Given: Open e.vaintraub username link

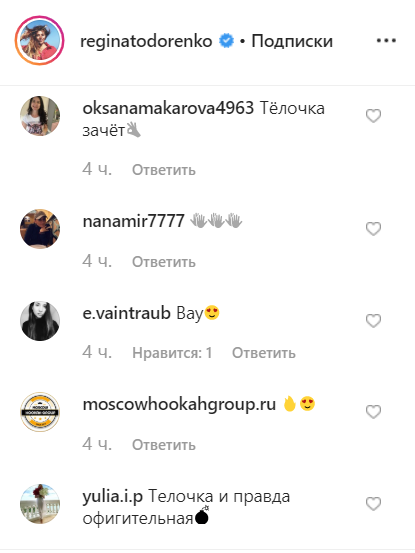Looking at the screenshot, I should pyautogui.click(x=127, y=313).
